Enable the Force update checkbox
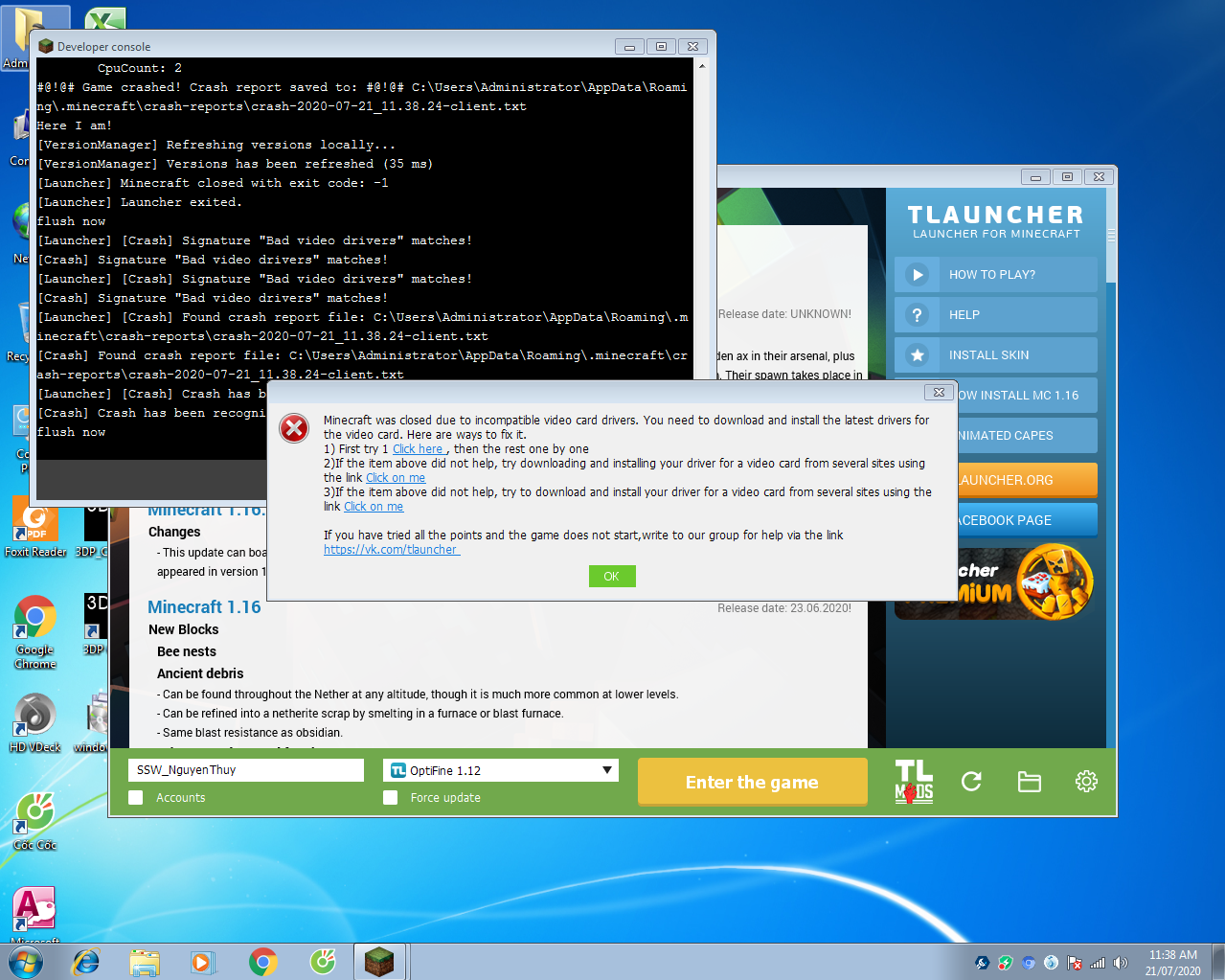Image resolution: width=1225 pixels, height=980 pixels. tap(391, 798)
